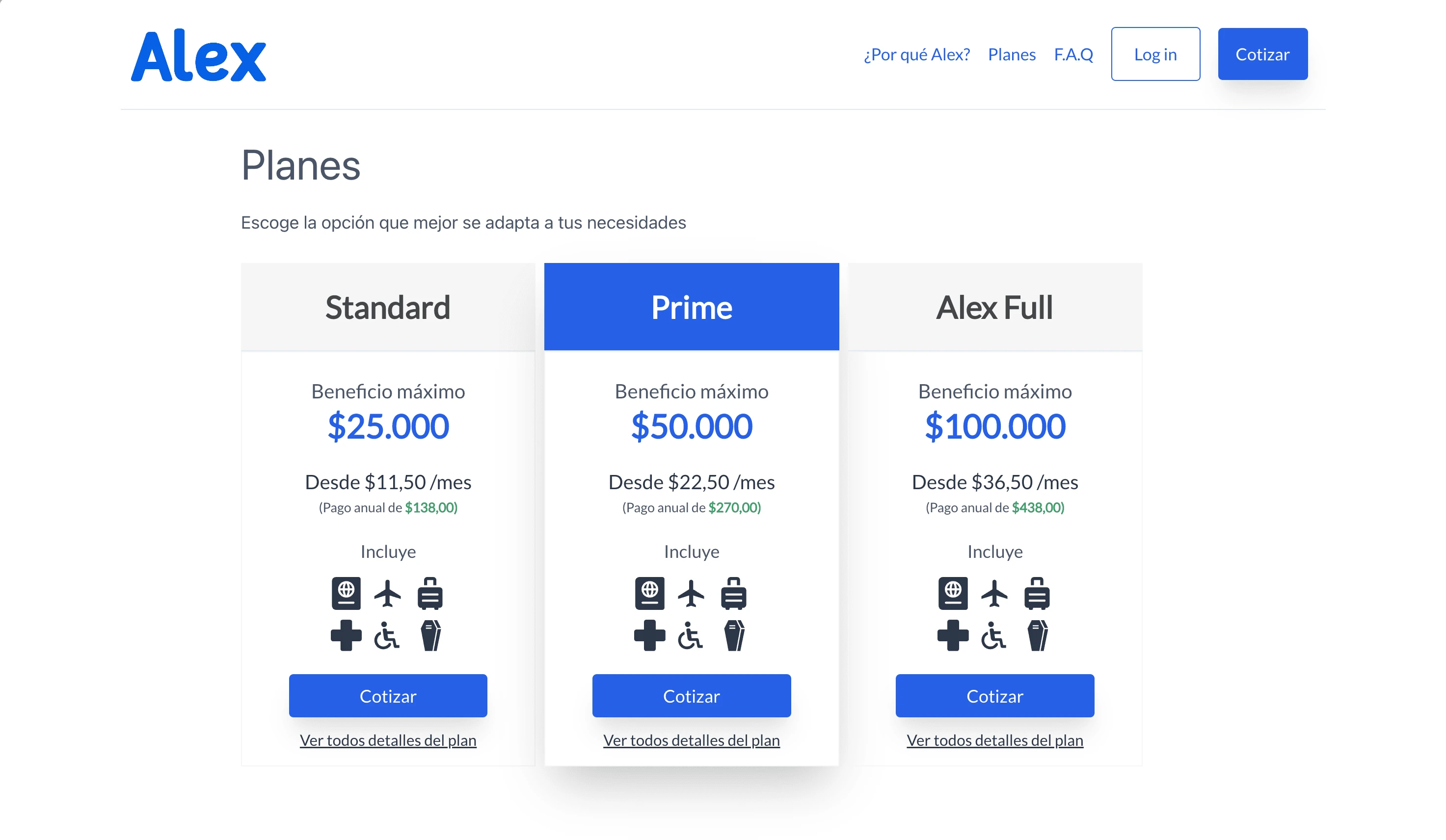Click the wheelchair icon in Prime plan
Image resolution: width=1446 pixels, height=840 pixels.
pos(690,636)
